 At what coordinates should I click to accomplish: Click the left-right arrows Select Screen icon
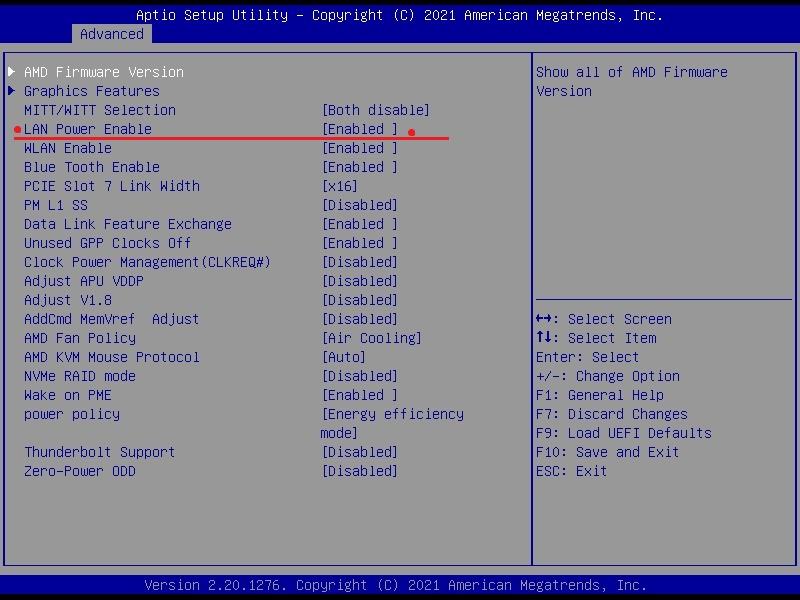[x=544, y=319]
